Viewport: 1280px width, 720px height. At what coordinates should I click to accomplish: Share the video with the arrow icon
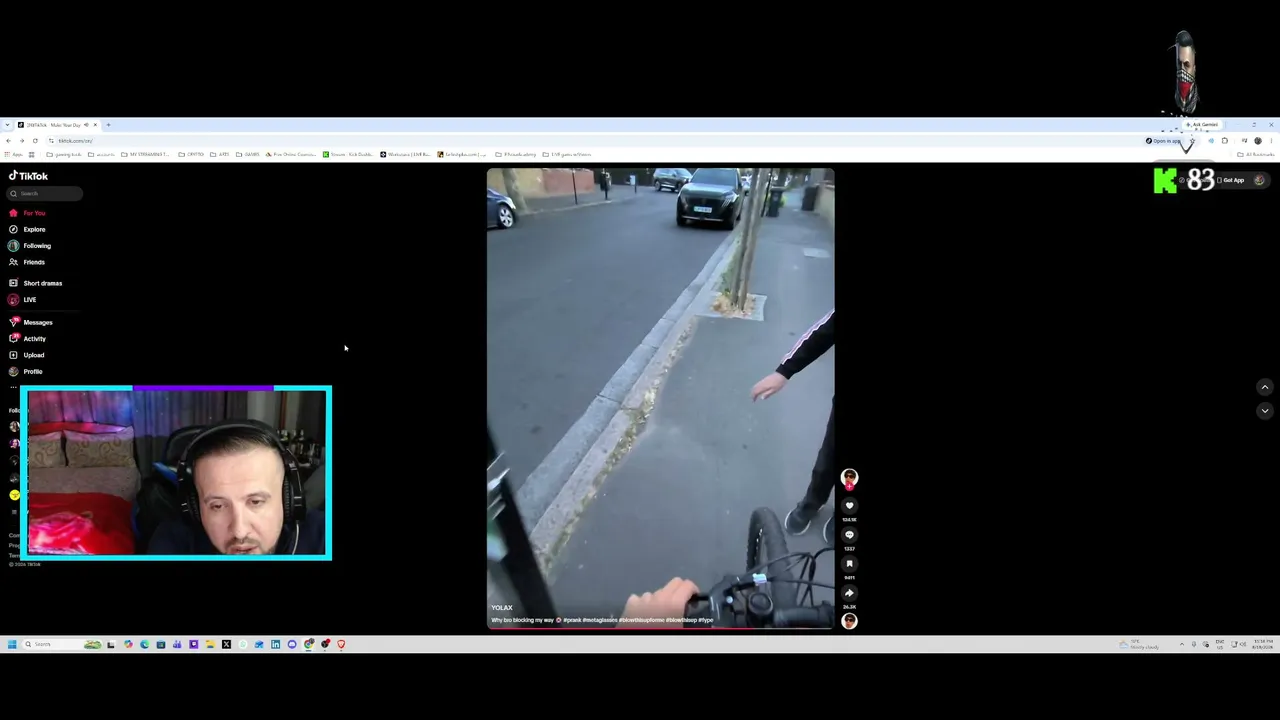point(849,593)
